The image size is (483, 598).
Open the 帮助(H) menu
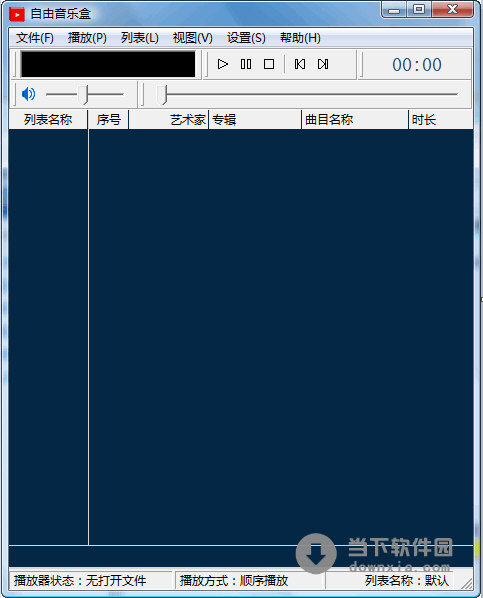pos(300,38)
